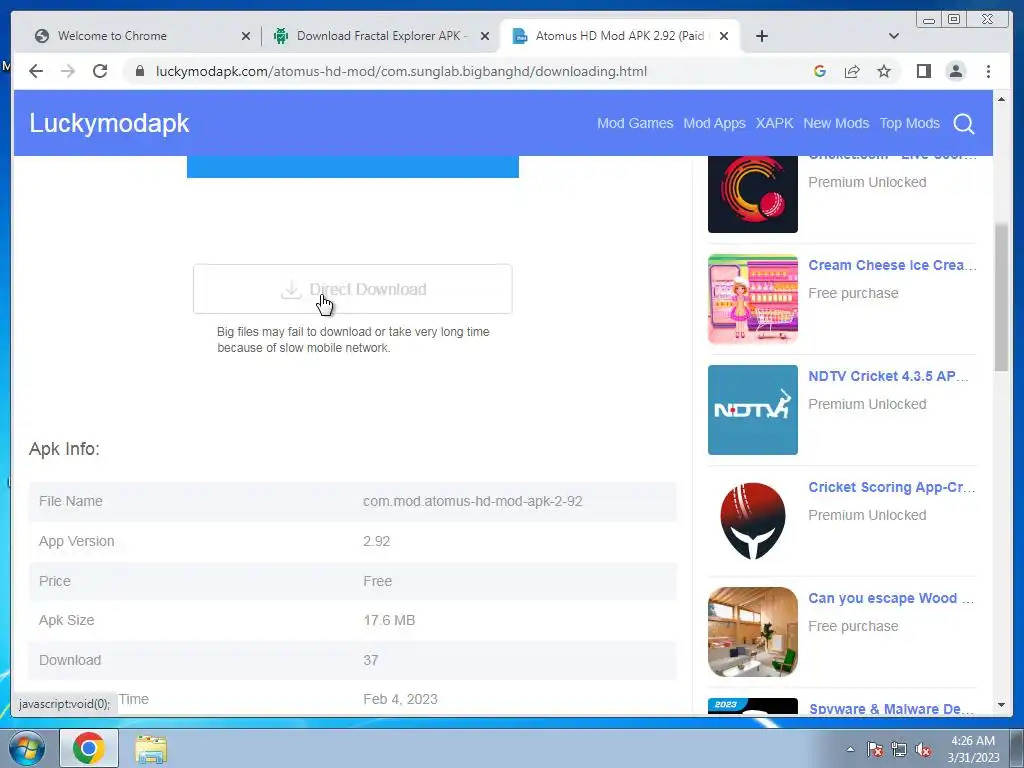This screenshot has width=1024, height=768.
Task: Click the forward navigation arrow
Action: (x=68, y=71)
